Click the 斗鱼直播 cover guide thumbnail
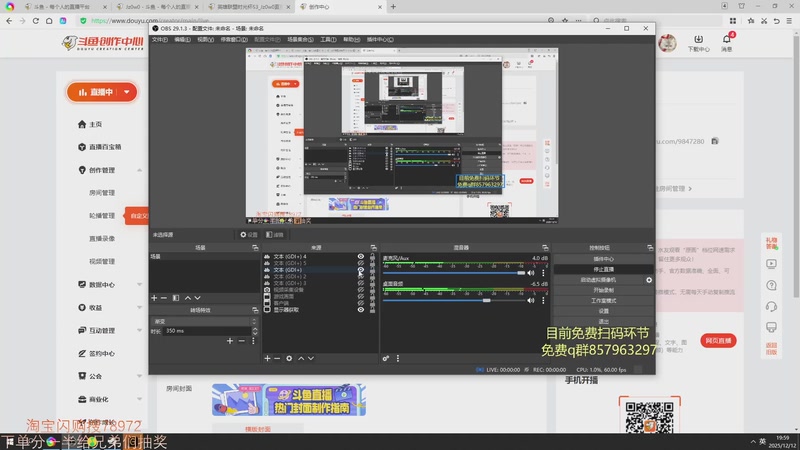This screenshot has height=450, width=800. coord(289,400)
